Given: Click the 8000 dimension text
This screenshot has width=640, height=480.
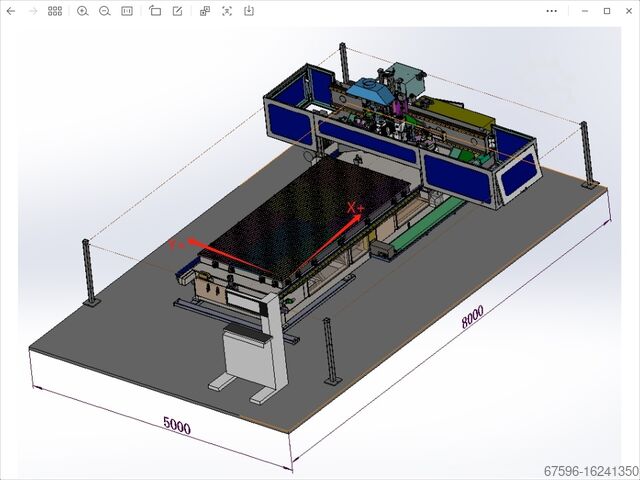Looking at the screenshot, I should tap(472, 318).
